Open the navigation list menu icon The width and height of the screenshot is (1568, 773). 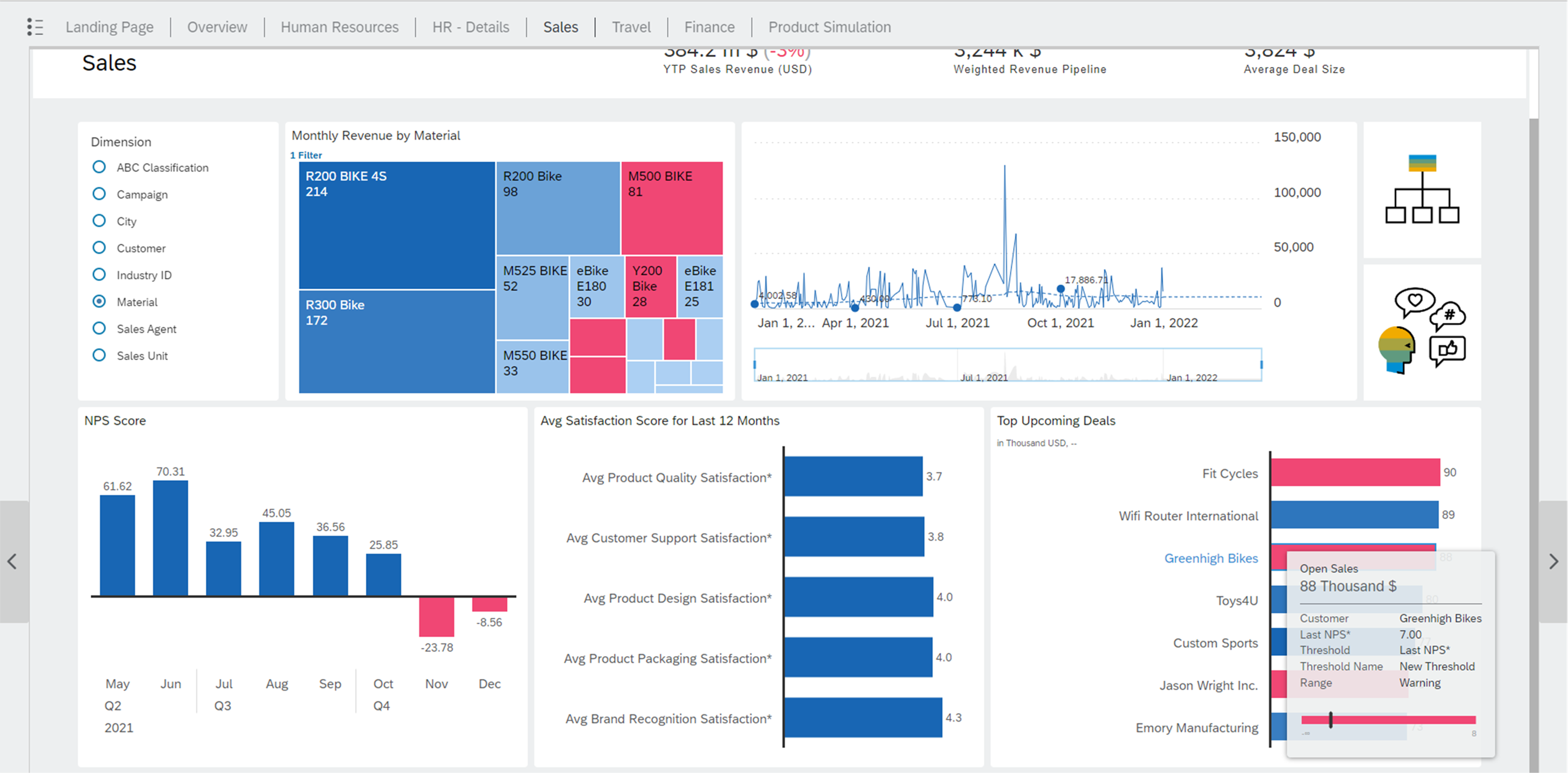pyautogui.click(x=35, y=27)
